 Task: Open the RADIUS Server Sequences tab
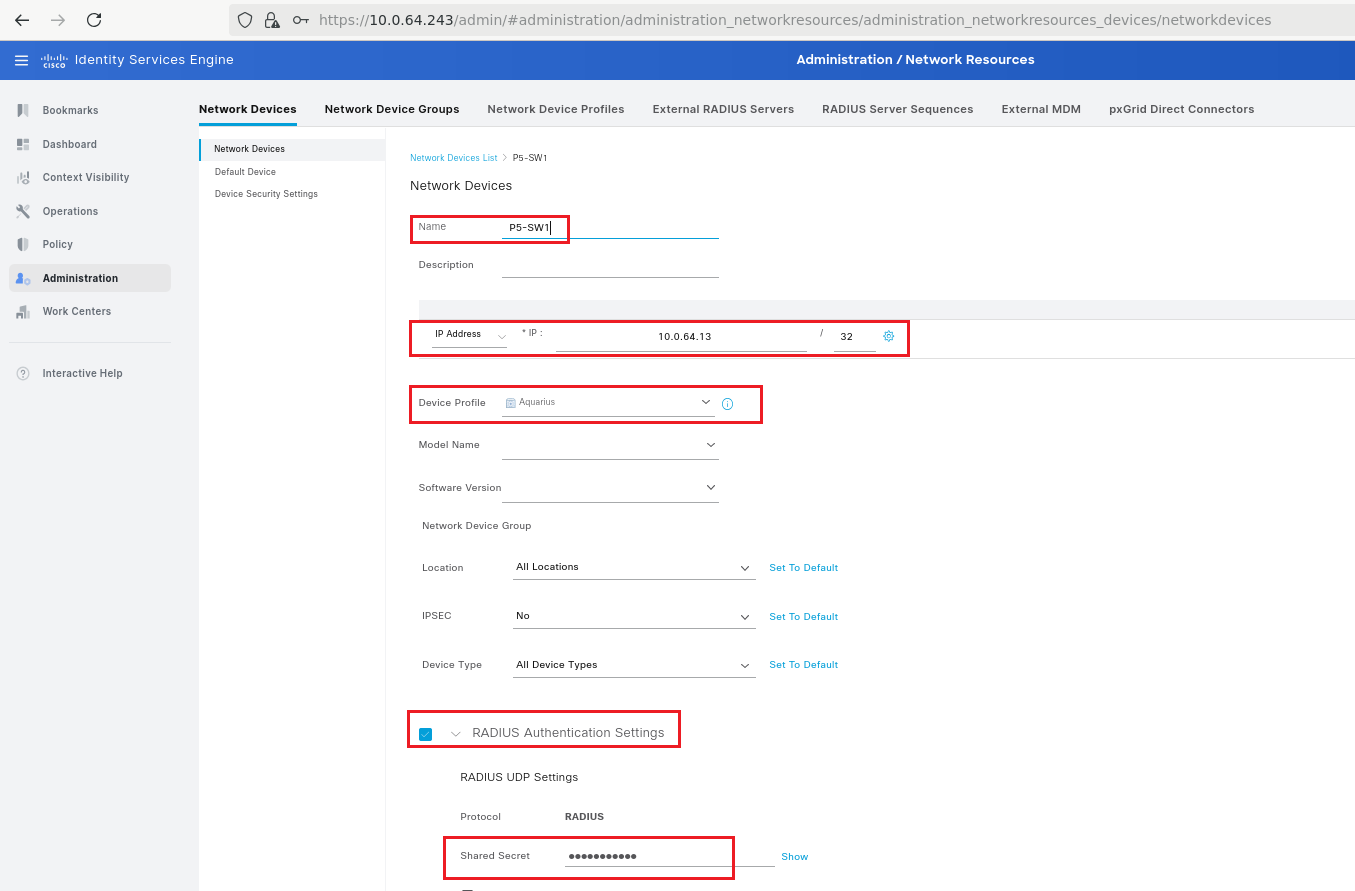point(898,109)
